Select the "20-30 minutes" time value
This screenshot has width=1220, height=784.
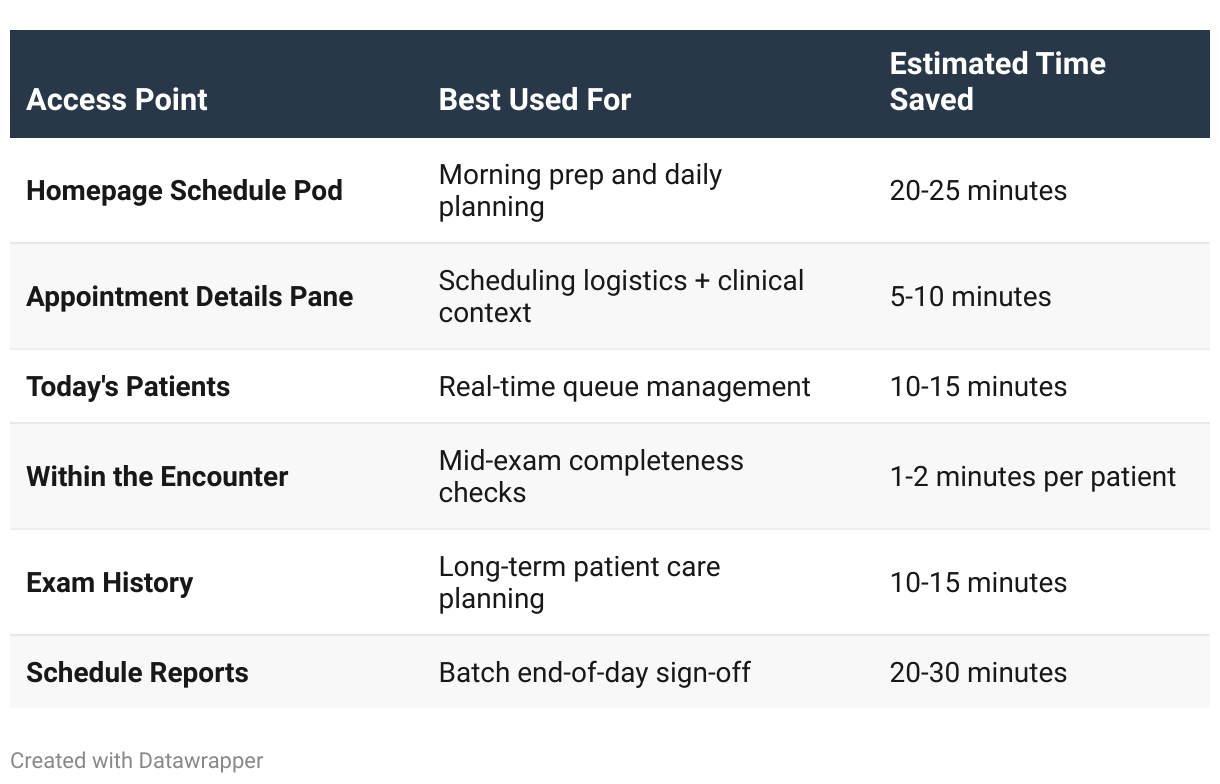coord(978,673)
